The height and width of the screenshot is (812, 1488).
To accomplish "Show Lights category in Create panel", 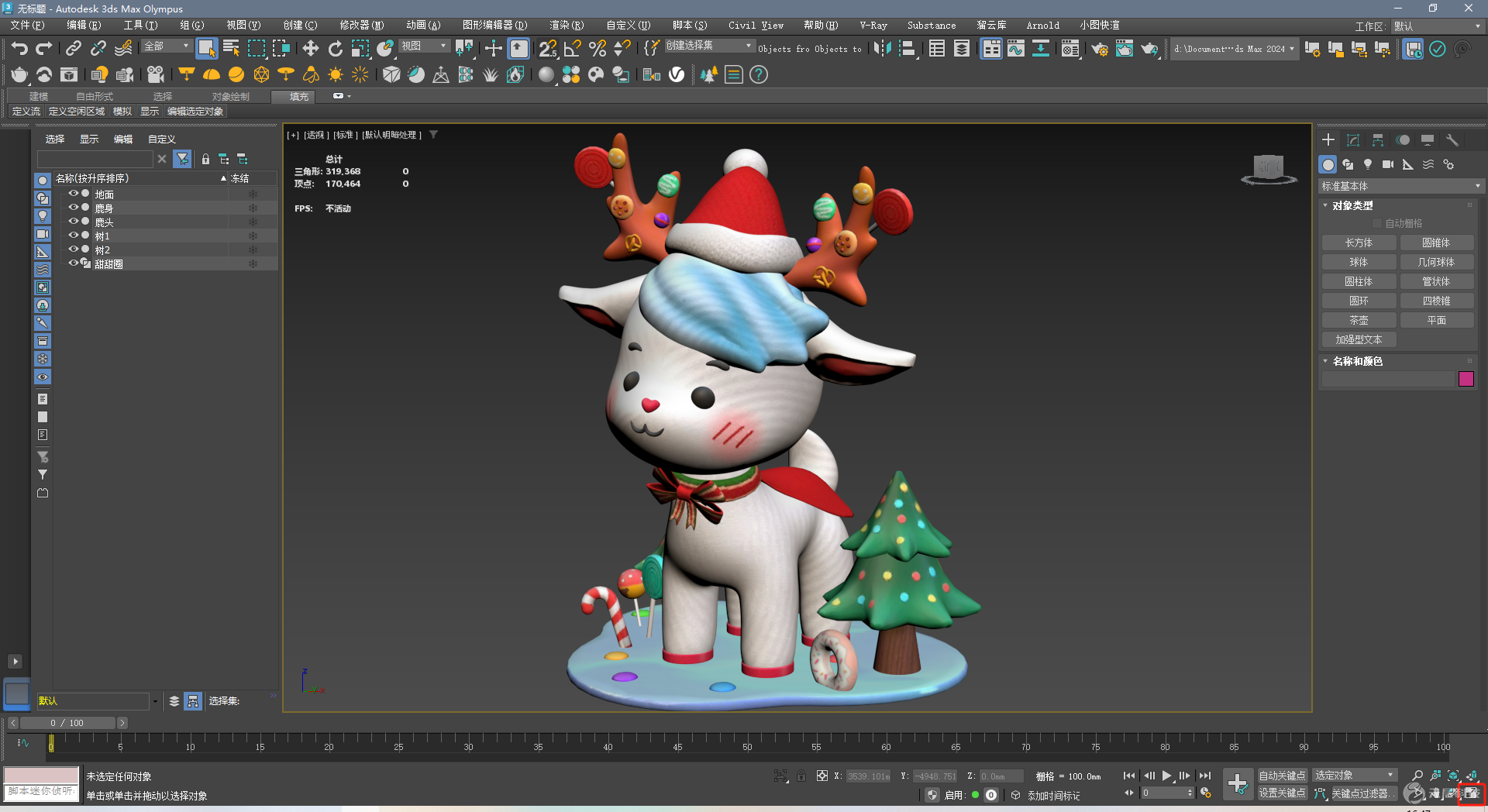I will point(1368,164).
